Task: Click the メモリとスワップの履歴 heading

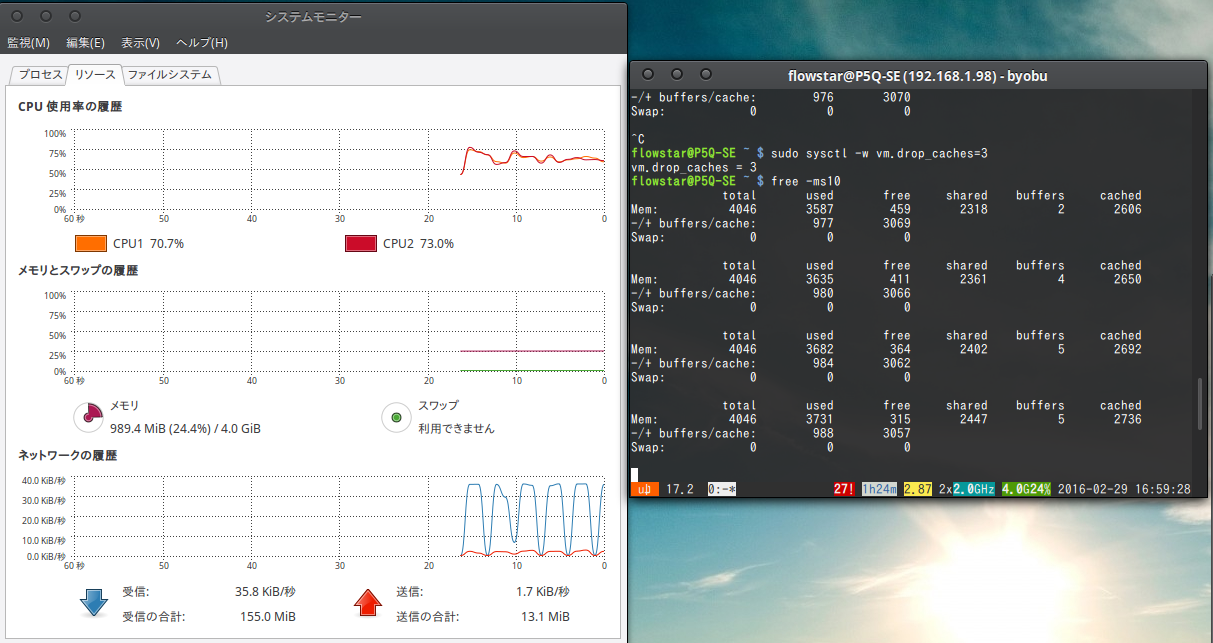Action: [x=78, y=270]
